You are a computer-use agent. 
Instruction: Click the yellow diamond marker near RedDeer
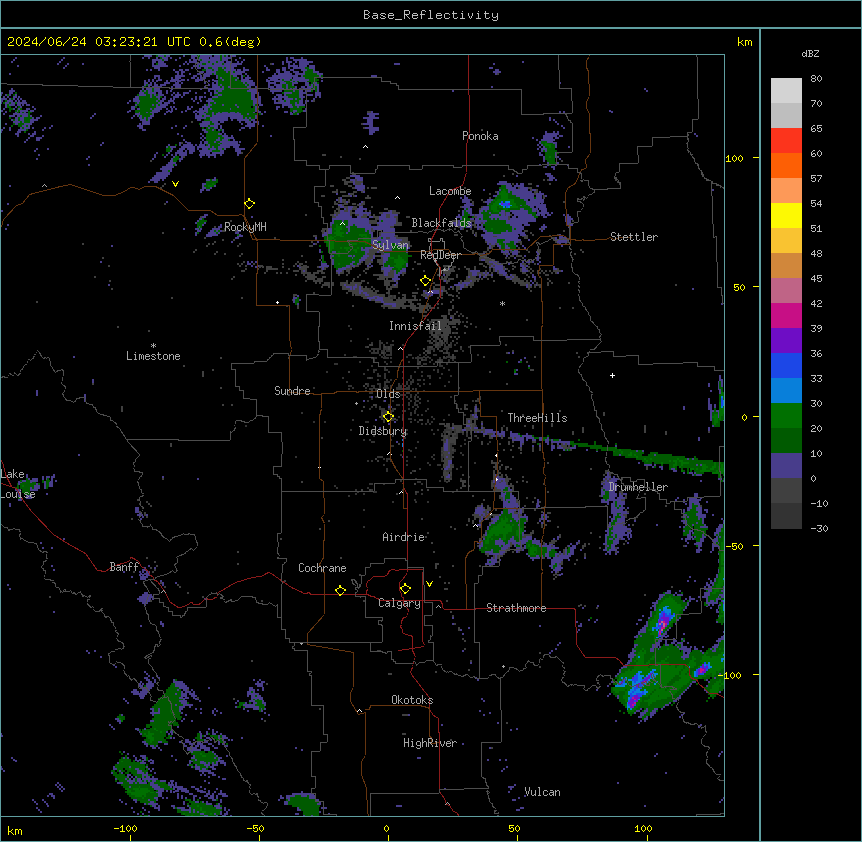tap(425, 281)
